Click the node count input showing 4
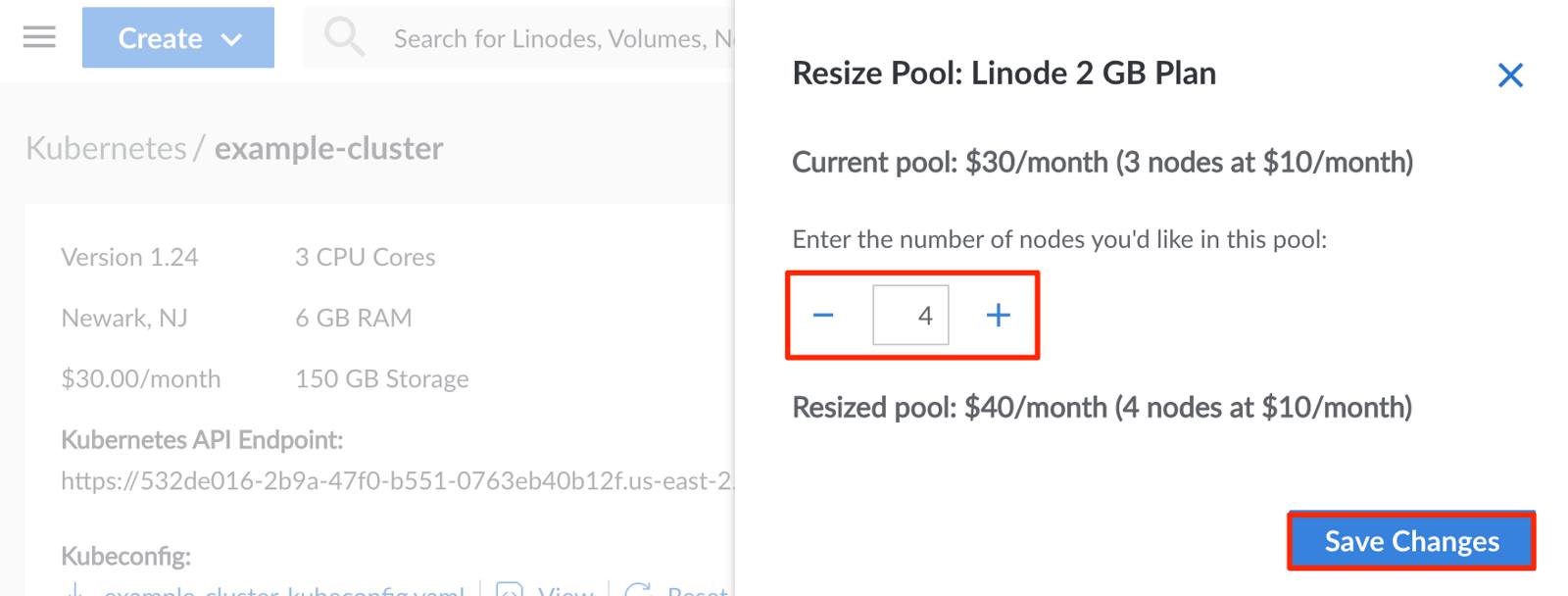 pyautogui.click(x=910, y=315)
